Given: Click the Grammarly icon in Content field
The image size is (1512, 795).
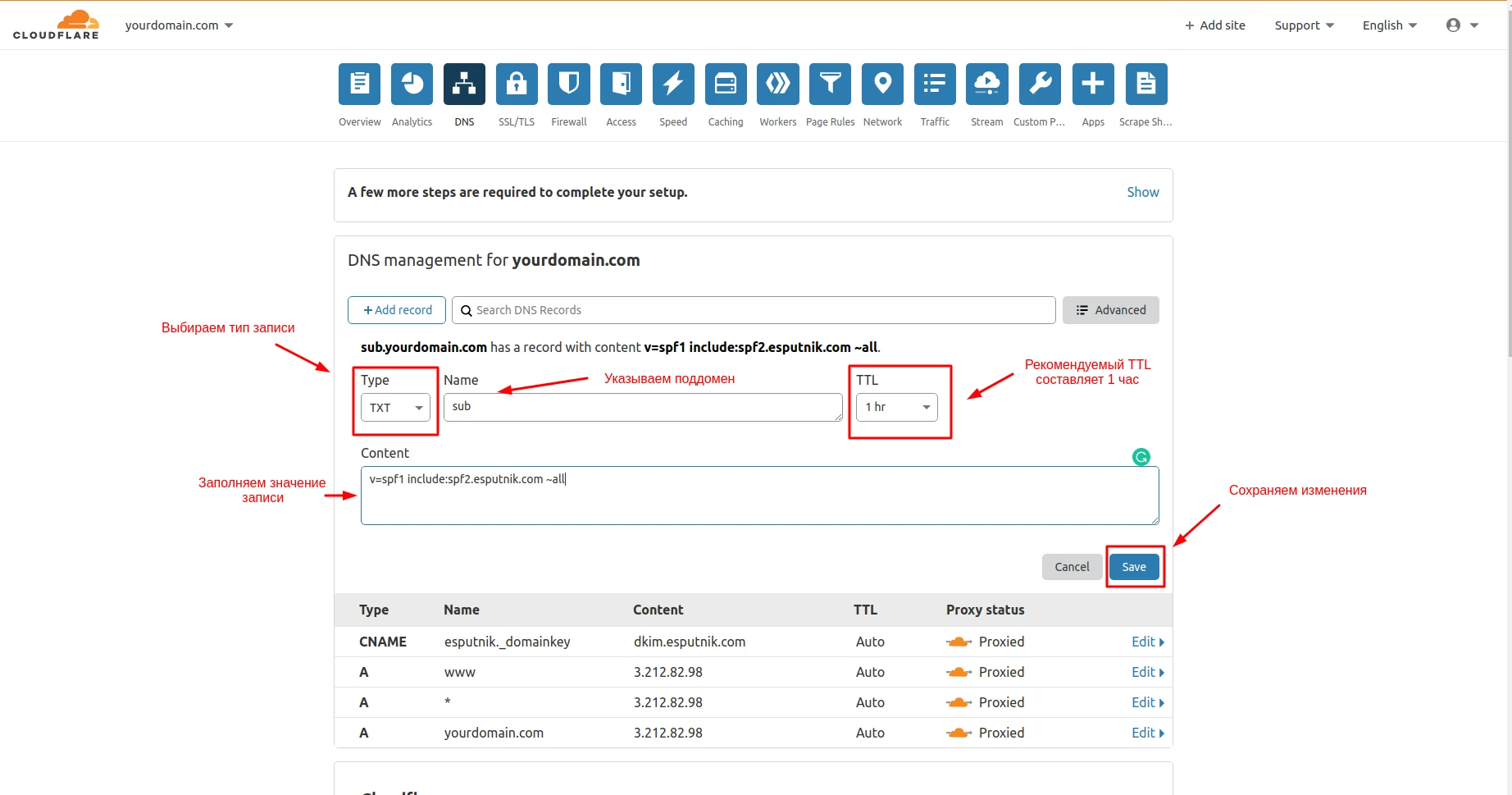Looking at the screenshot, I should (x=1141, y=457).
